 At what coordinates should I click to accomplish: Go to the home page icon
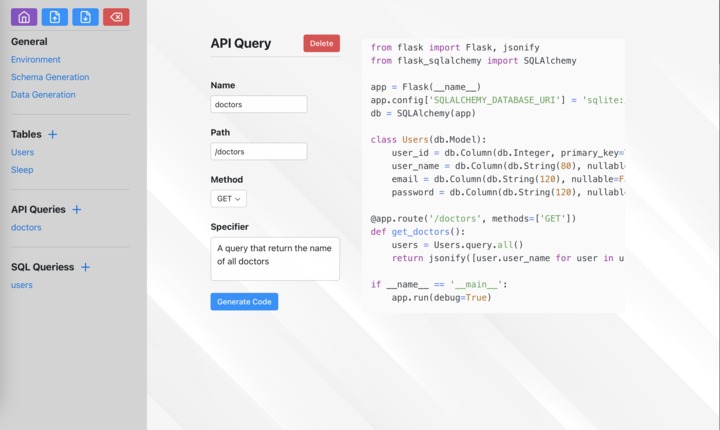pos(24,17)
